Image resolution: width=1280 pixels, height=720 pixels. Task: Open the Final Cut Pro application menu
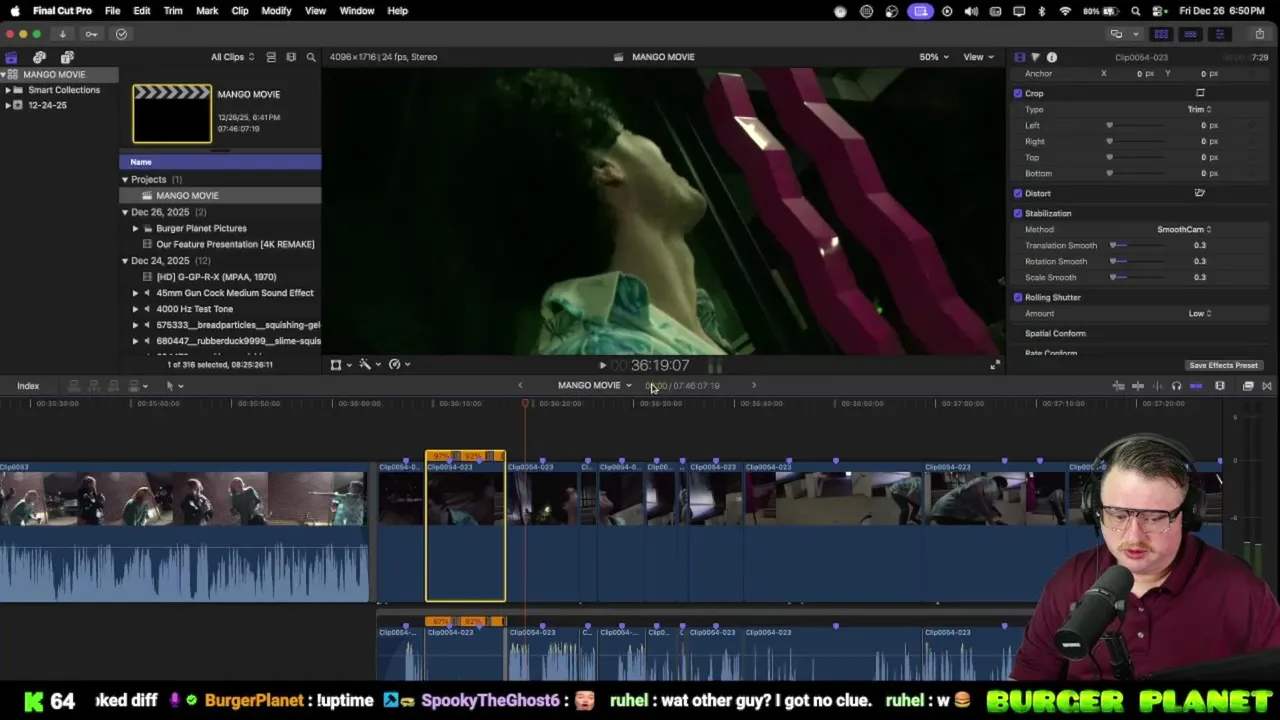coord(62,11)
